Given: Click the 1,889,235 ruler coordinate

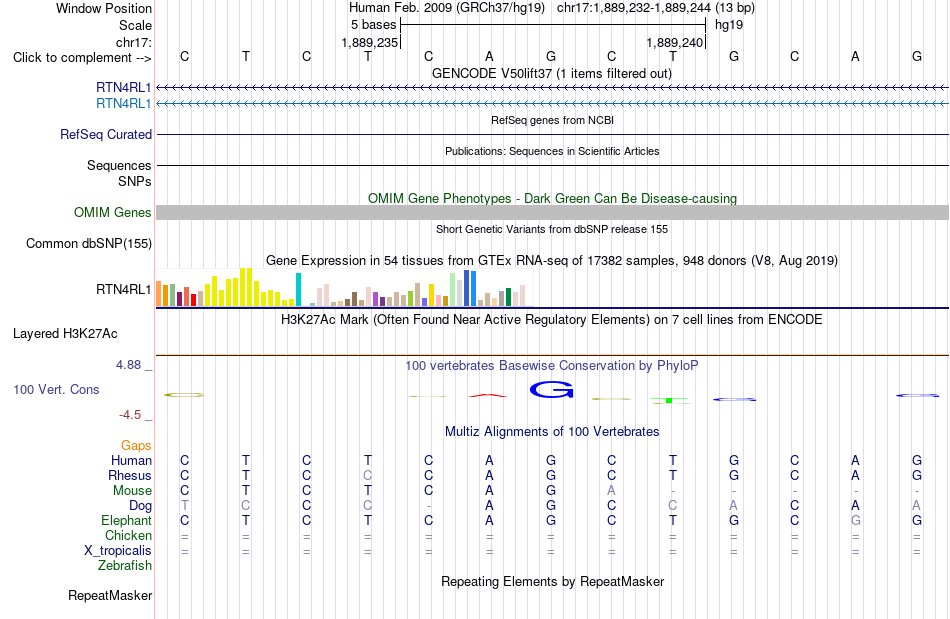Looking at the screenshot, I should coord(370,42).
